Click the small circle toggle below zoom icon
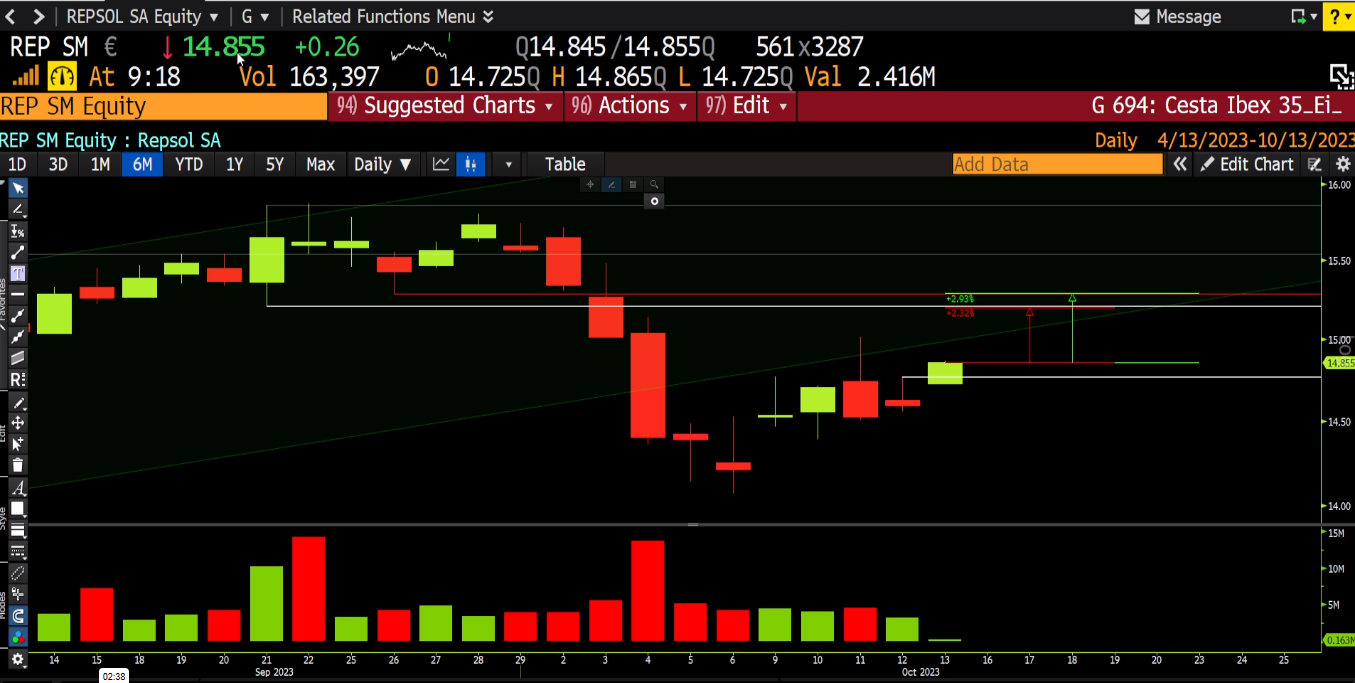This screenshot has width=1355, height=683. pos(654,201)
